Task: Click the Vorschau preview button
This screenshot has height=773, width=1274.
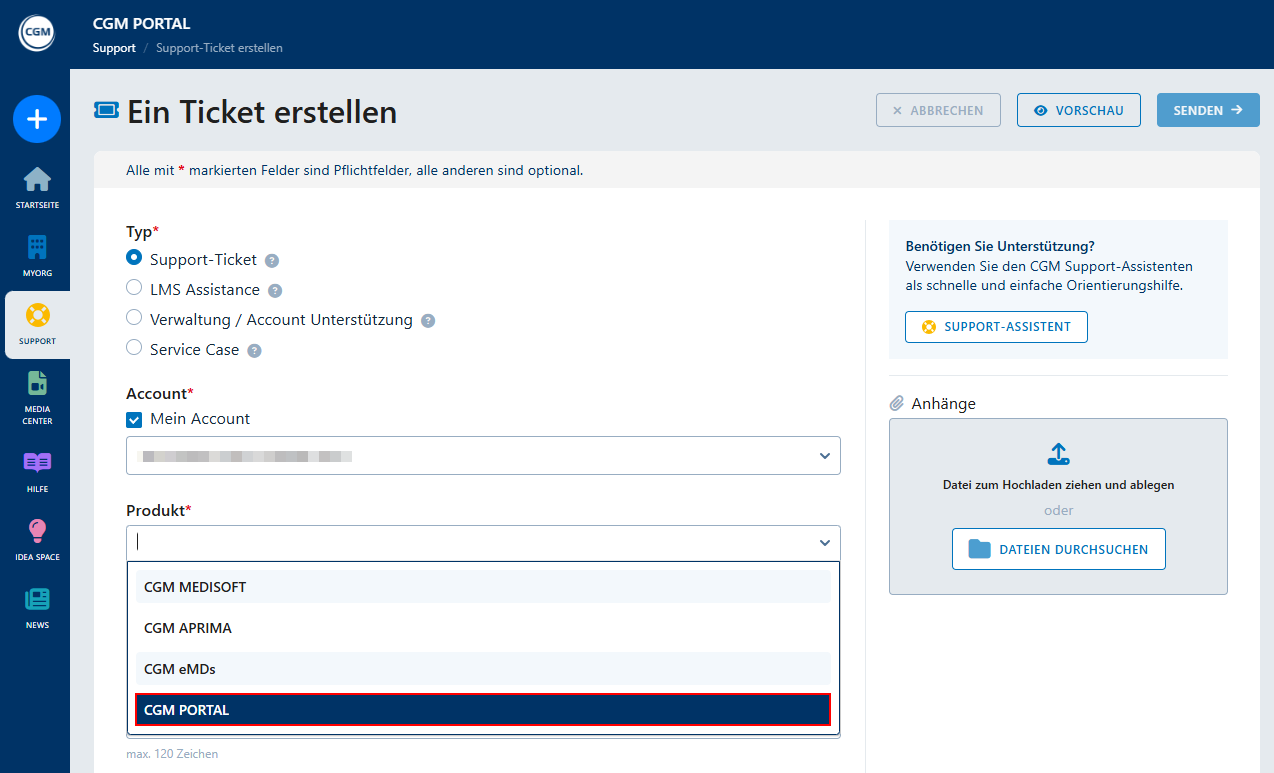Action: (1079, 110)
